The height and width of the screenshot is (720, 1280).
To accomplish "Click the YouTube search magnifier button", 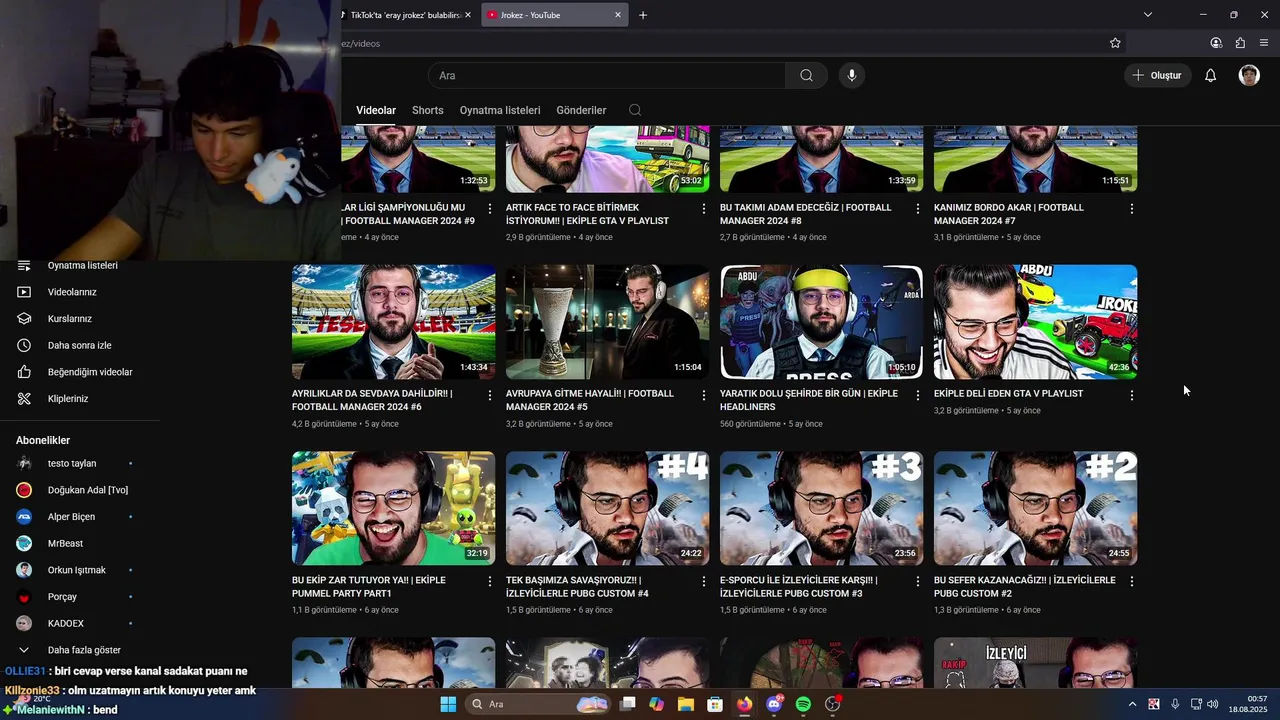I will pos(806,75).
